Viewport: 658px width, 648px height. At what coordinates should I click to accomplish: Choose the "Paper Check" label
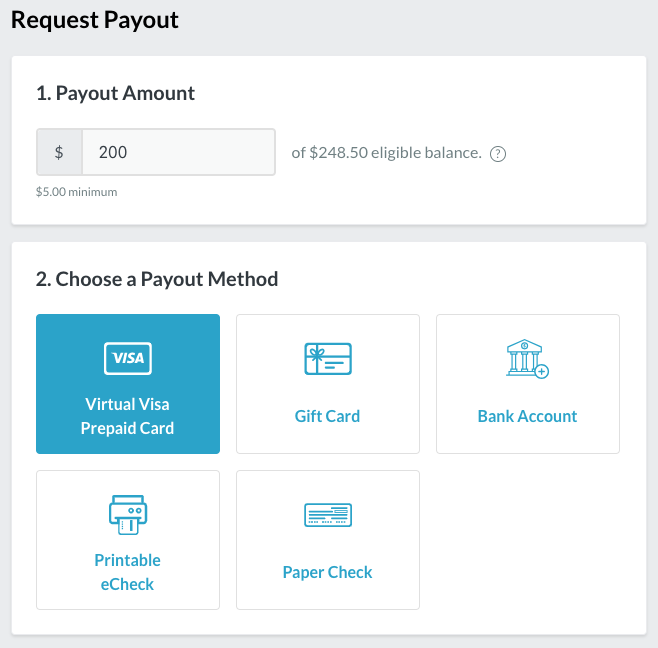(x=328, y=572)
